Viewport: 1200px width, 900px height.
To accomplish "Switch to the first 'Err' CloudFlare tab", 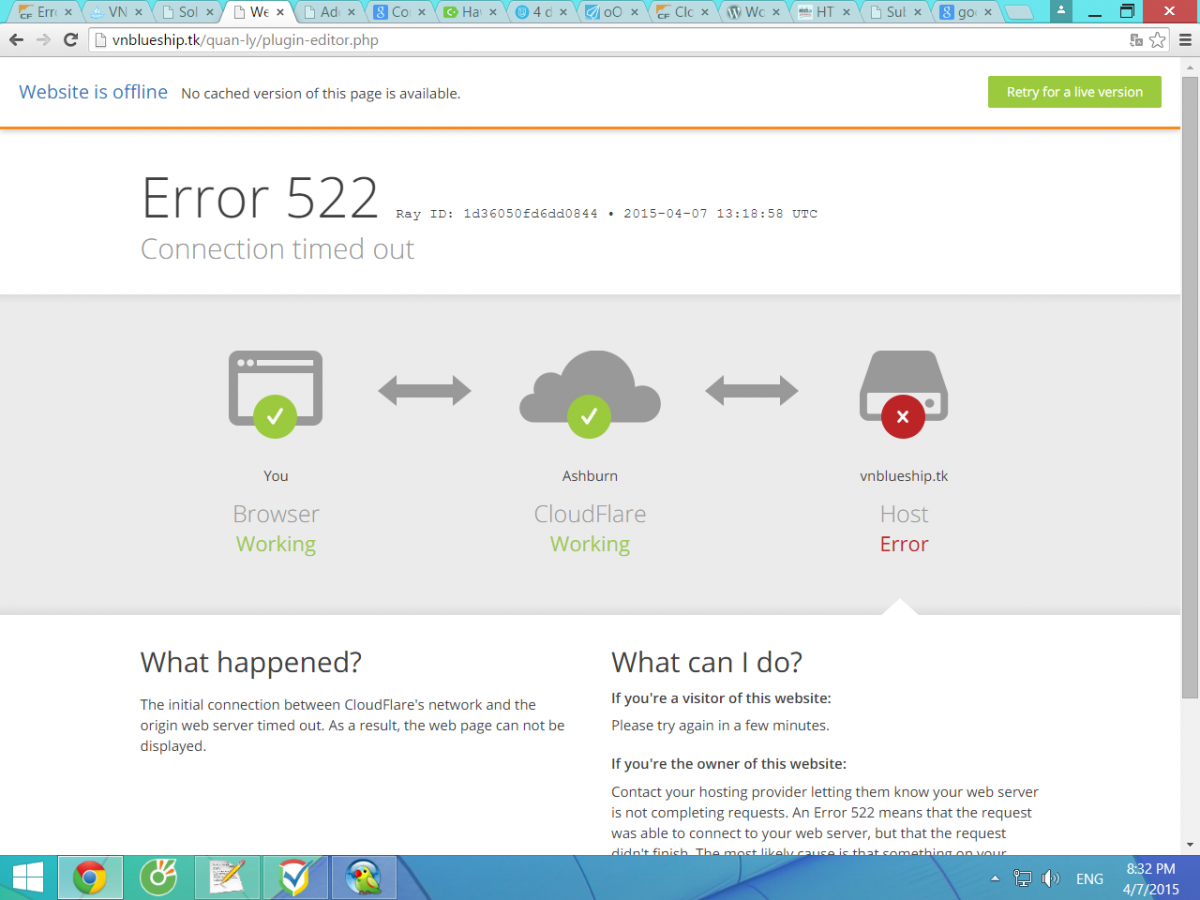I will coord(40,13).
